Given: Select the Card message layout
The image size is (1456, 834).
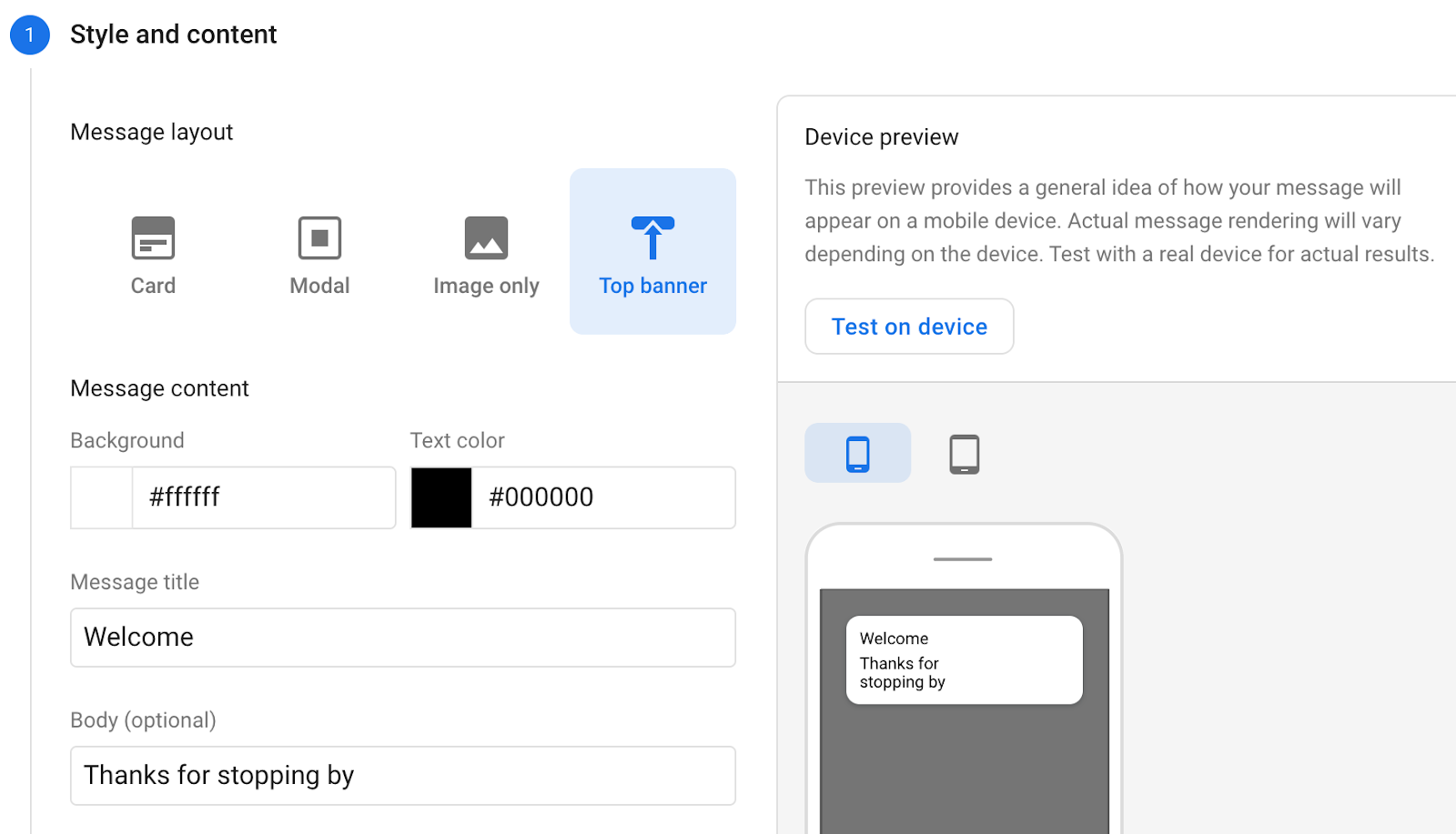Looking at the screenshot, I should (x=153, y=253).
